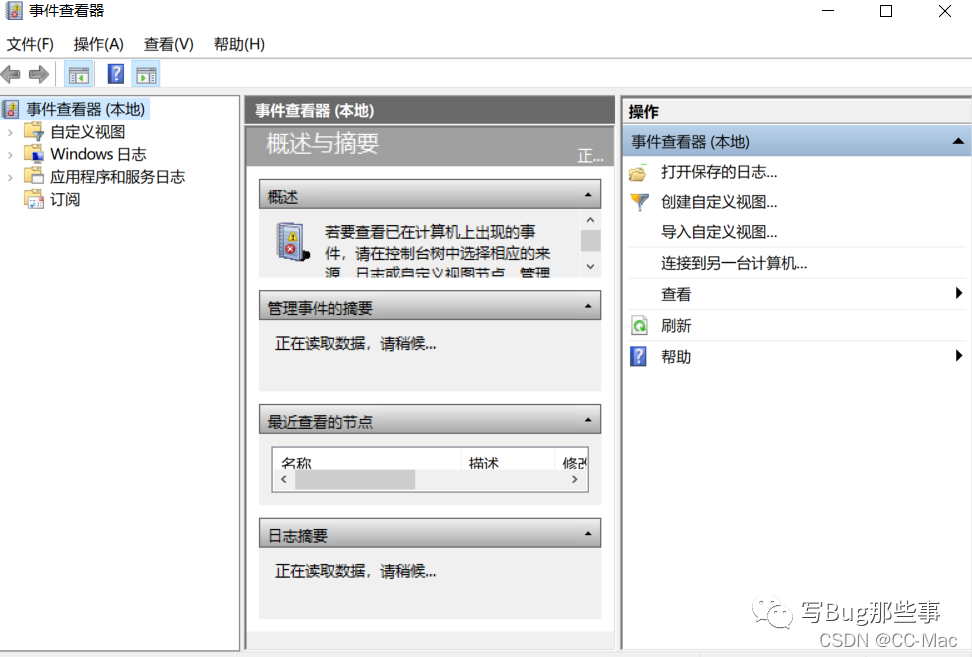
Task: Open Help via the blue question-mark toolbar icon
Action: 116,74
